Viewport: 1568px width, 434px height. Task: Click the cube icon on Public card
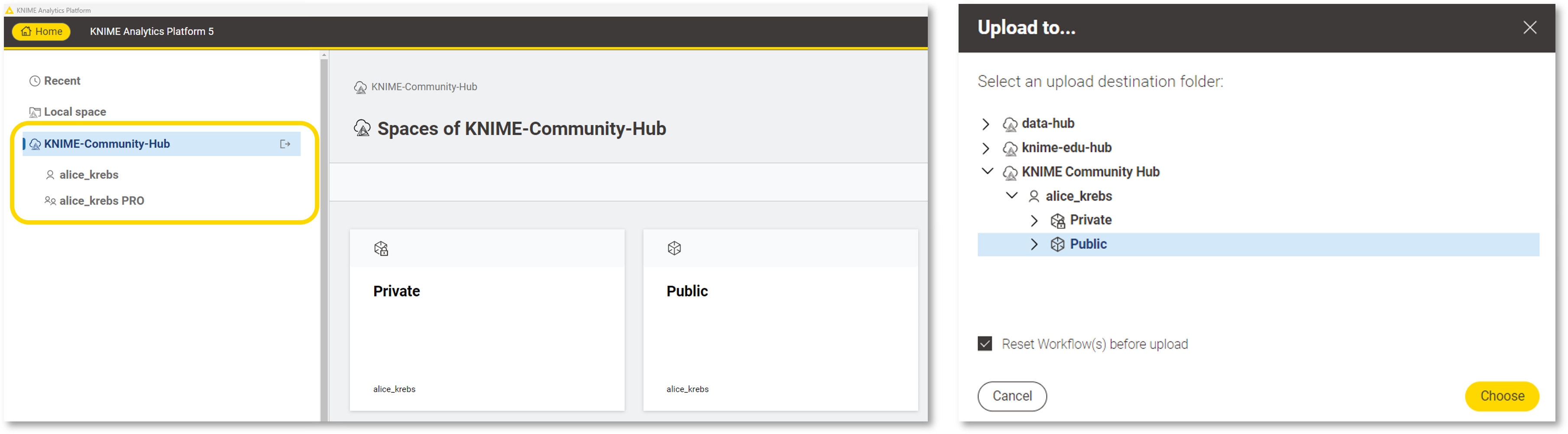point(674,248)
